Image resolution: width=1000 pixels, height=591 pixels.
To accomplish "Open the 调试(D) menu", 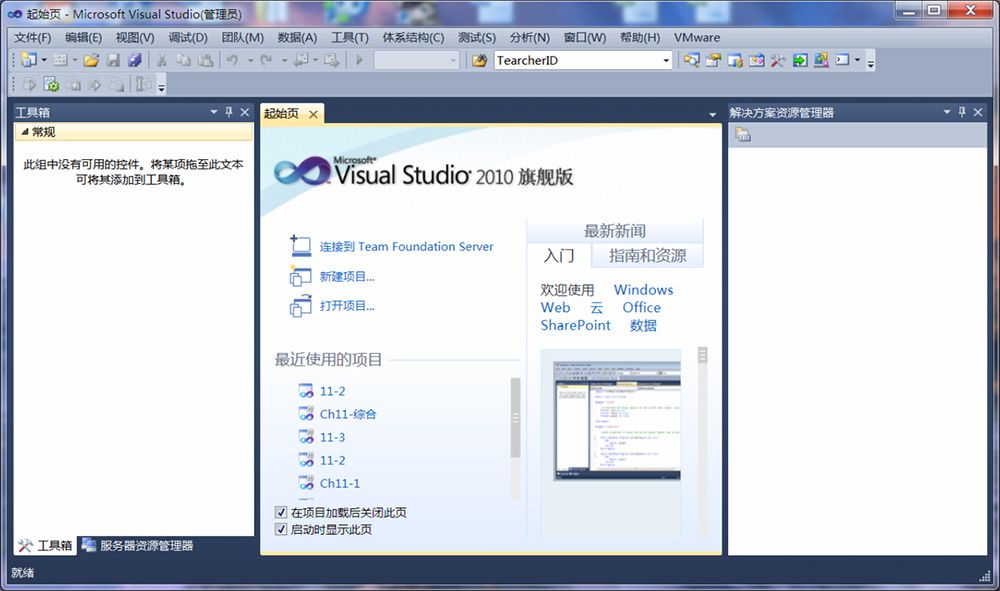I will pos(188,38).
